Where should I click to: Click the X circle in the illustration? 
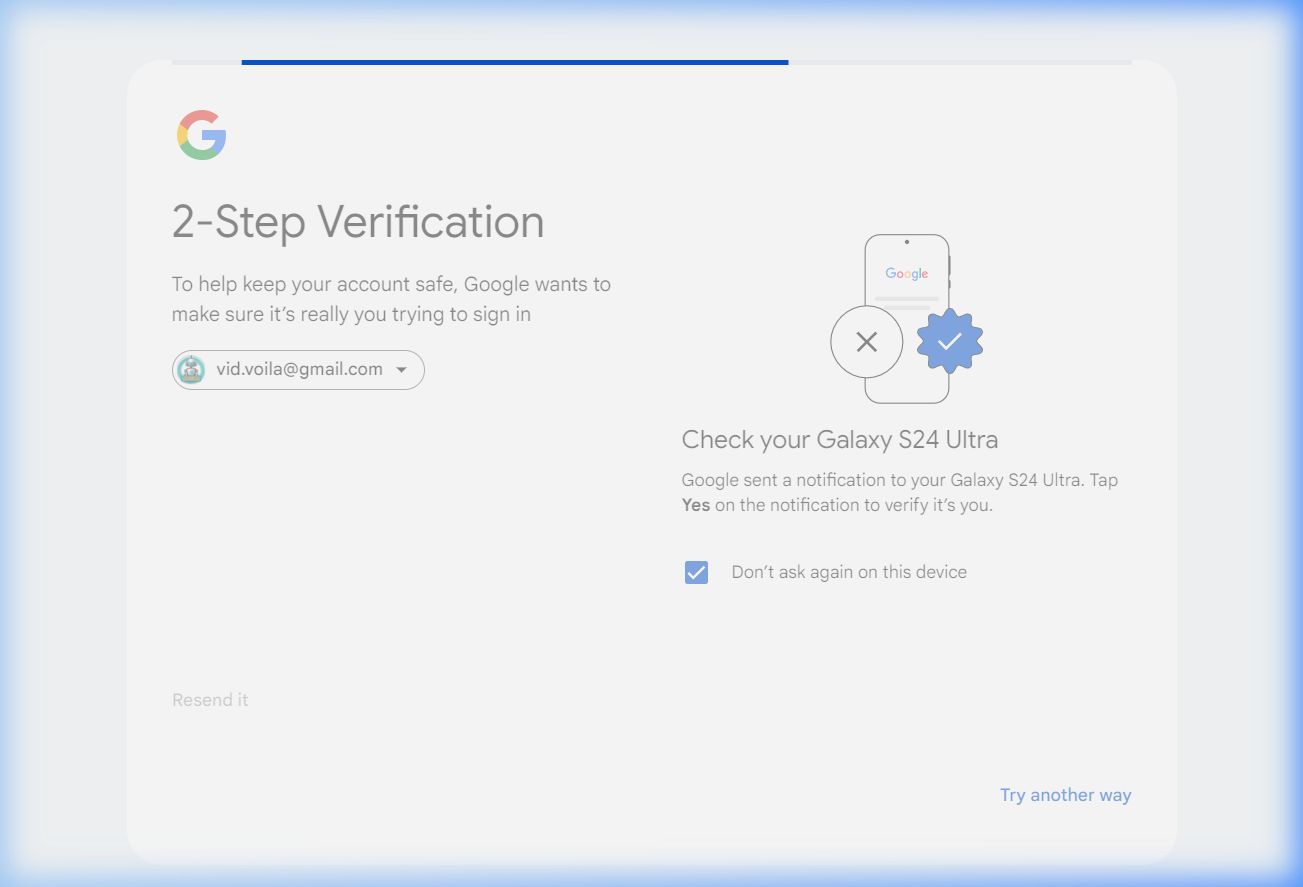(866, 342)
